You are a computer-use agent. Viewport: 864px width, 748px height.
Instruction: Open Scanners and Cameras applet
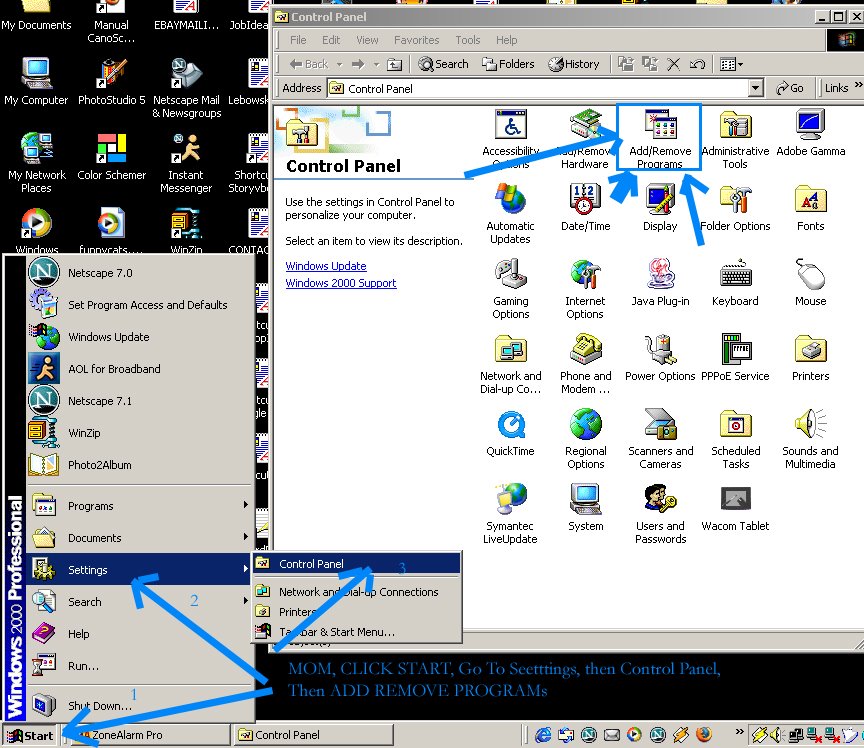[660, 439]
